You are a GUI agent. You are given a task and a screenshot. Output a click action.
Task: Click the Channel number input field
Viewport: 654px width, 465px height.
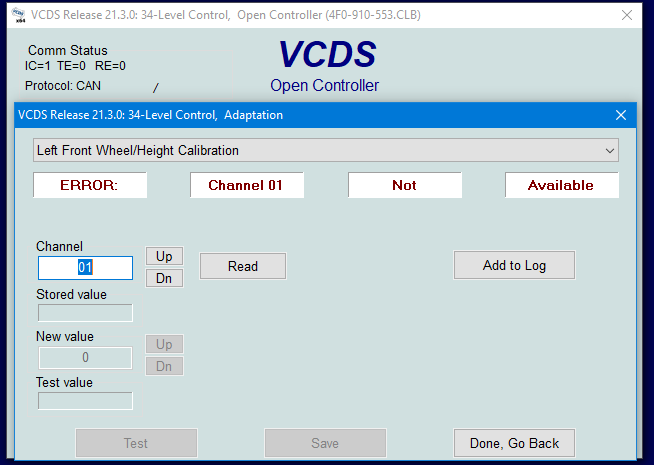click(86, 268)
